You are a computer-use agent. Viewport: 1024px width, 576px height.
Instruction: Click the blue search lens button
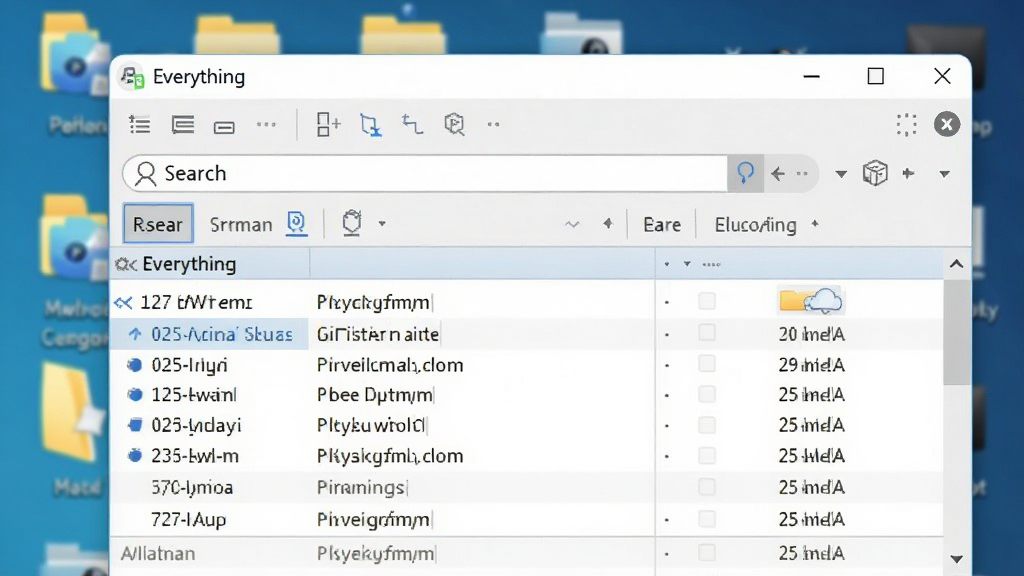point(745,174)
